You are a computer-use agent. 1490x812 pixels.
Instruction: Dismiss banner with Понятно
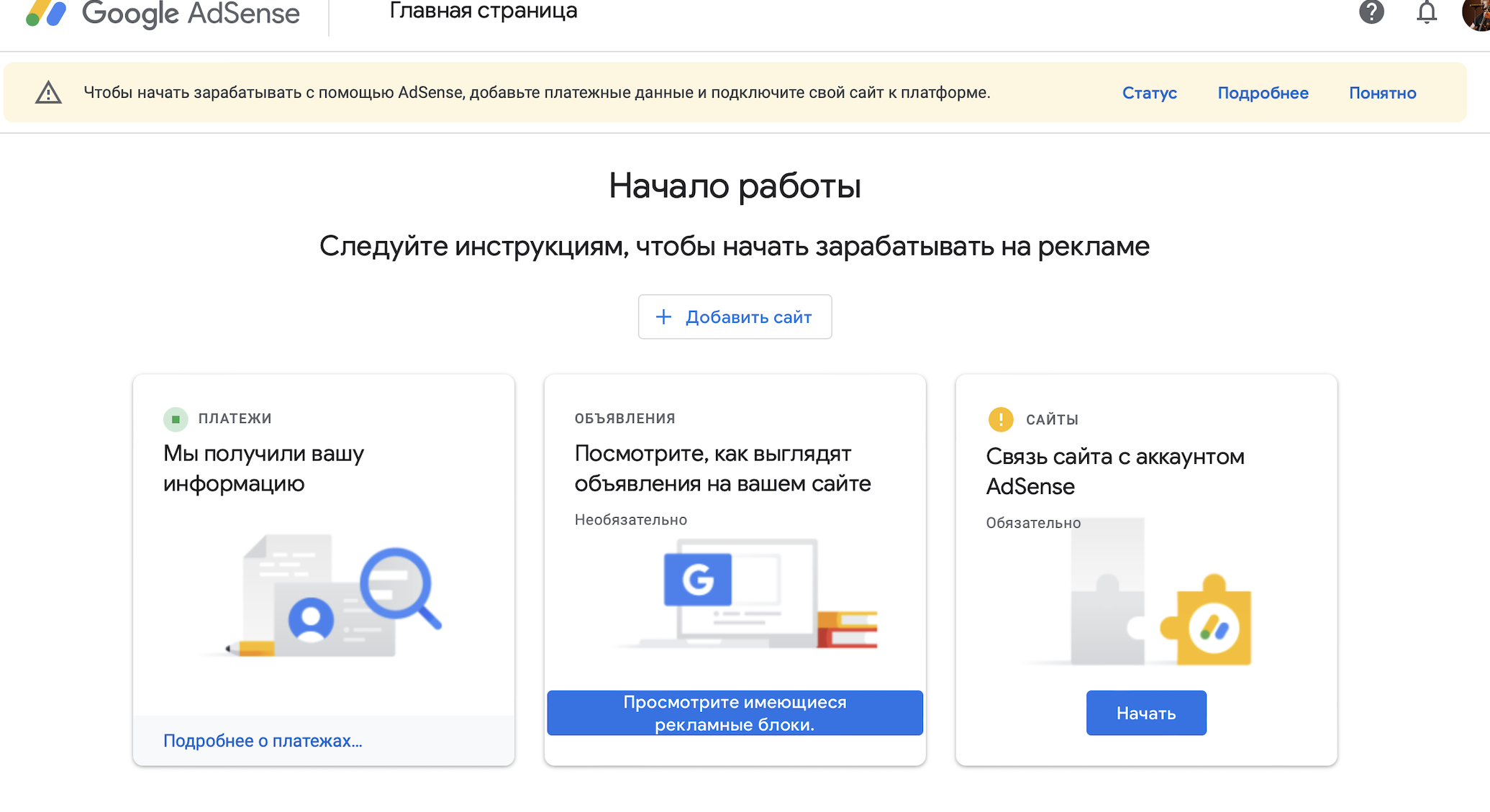1382,93
